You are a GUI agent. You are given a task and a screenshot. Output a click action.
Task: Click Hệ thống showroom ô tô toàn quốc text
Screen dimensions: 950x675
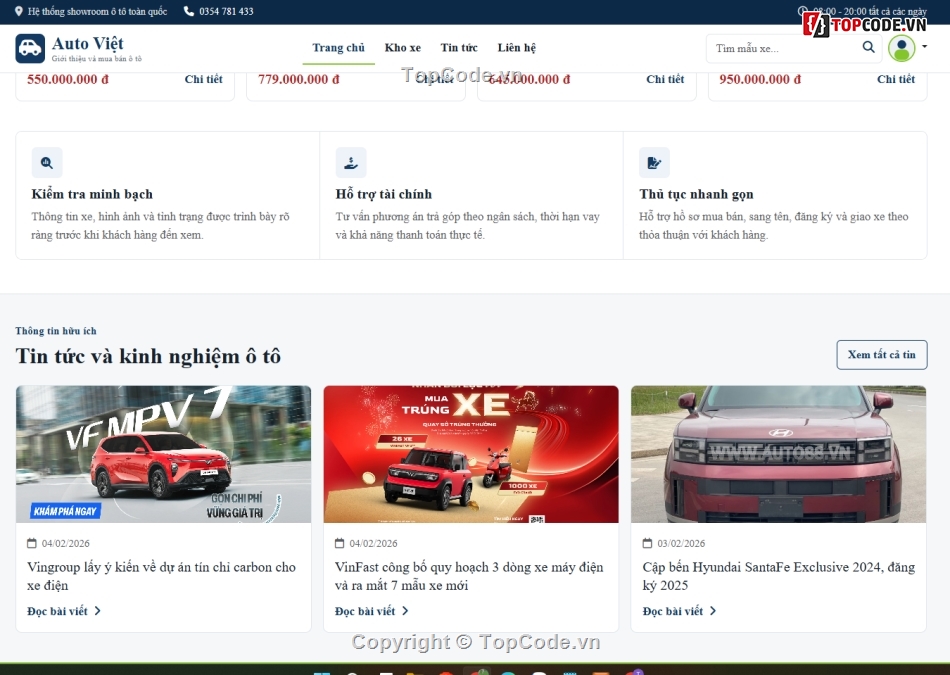(x=97, y=12)
